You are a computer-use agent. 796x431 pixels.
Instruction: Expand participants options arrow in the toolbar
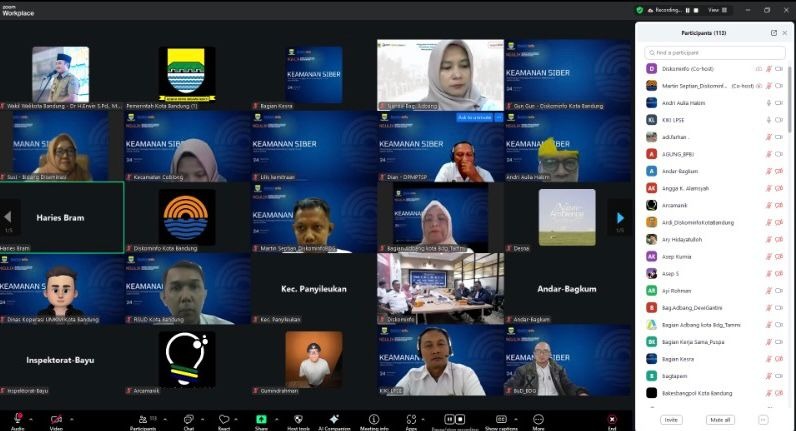tap(167, 419)
